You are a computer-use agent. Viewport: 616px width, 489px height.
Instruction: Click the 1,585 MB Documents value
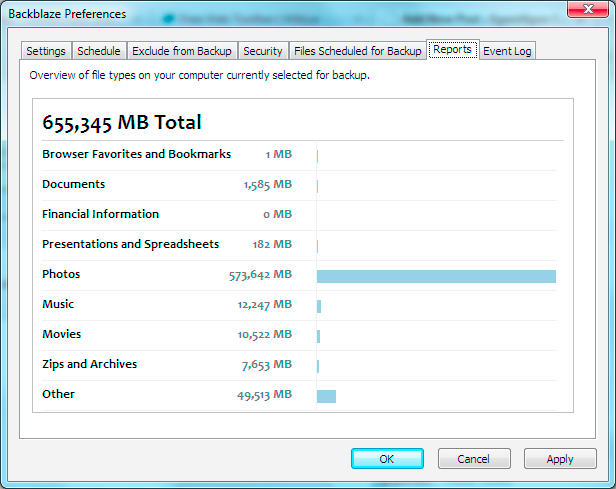click(268, 185)
